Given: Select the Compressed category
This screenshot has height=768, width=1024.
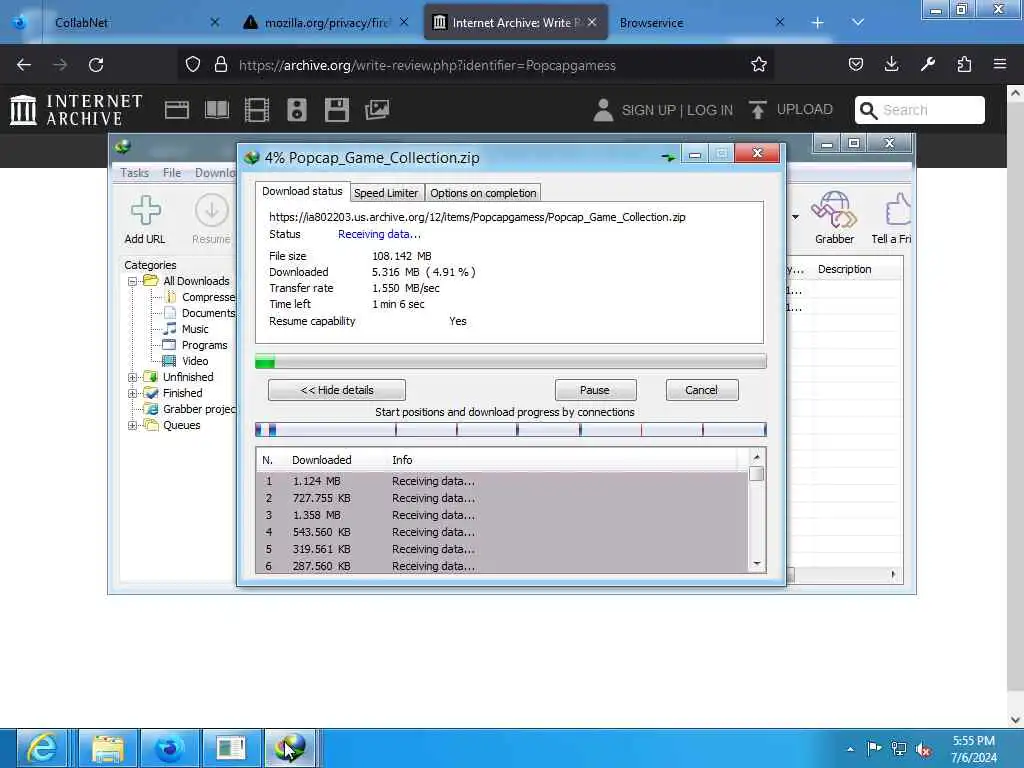Looking at the screenshot, I should click(x=208, y=297).
